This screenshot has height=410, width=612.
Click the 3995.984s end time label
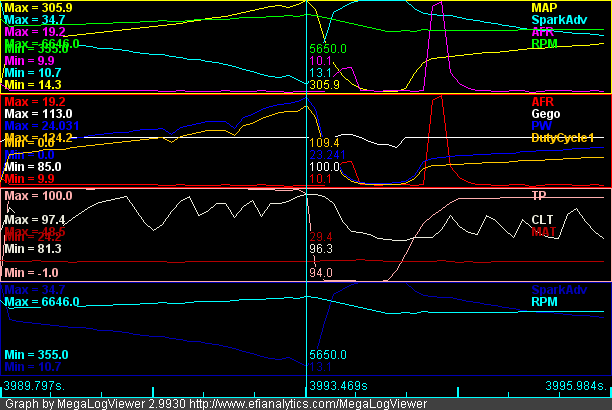[x=575, y=385]
